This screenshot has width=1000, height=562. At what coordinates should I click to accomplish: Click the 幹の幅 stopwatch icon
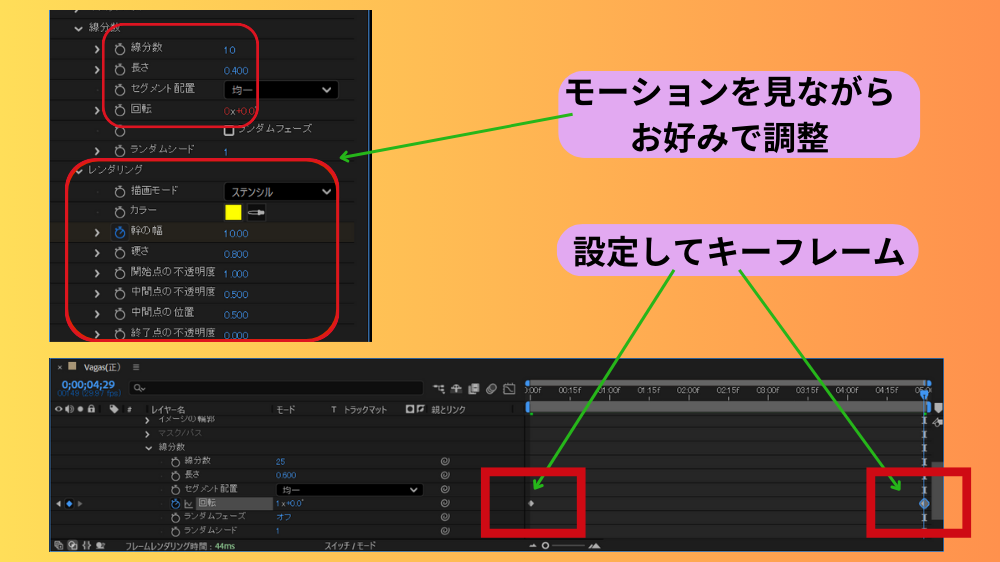120,233
